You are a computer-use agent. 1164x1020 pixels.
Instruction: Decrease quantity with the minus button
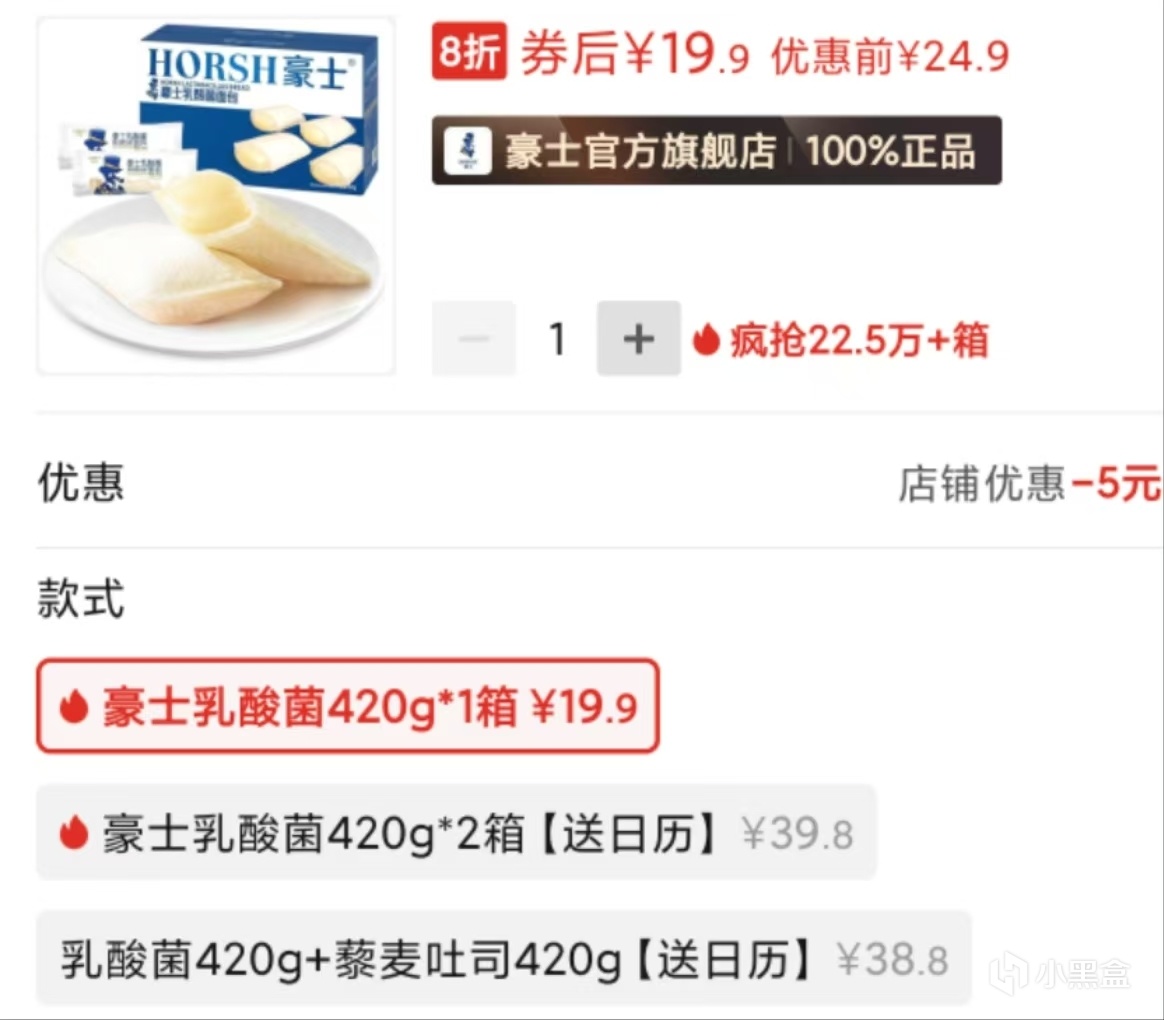click(474, 339)
